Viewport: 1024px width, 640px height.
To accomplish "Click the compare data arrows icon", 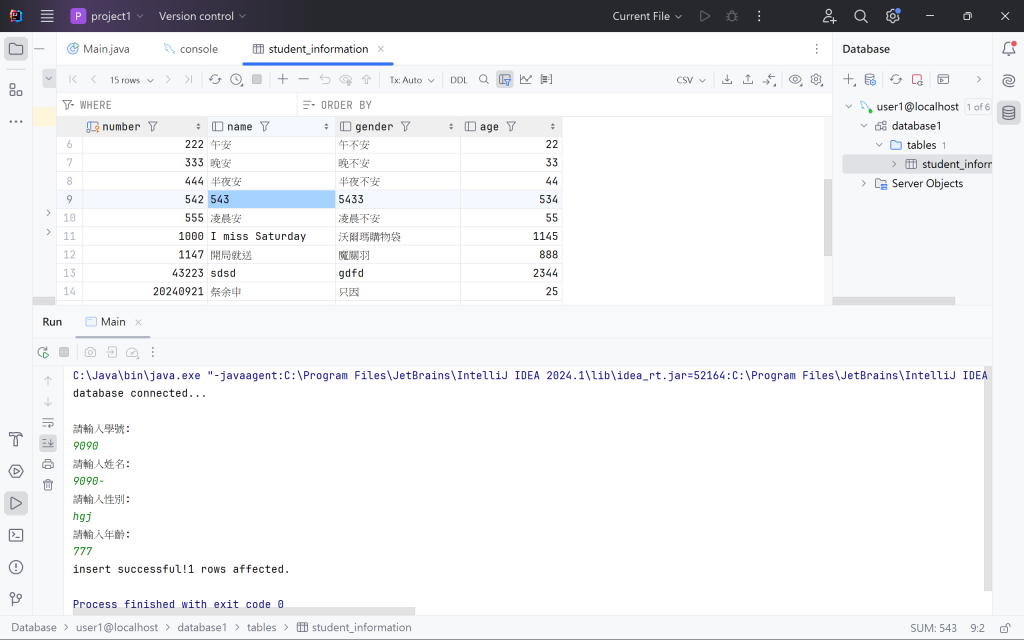I will [769, 79].
